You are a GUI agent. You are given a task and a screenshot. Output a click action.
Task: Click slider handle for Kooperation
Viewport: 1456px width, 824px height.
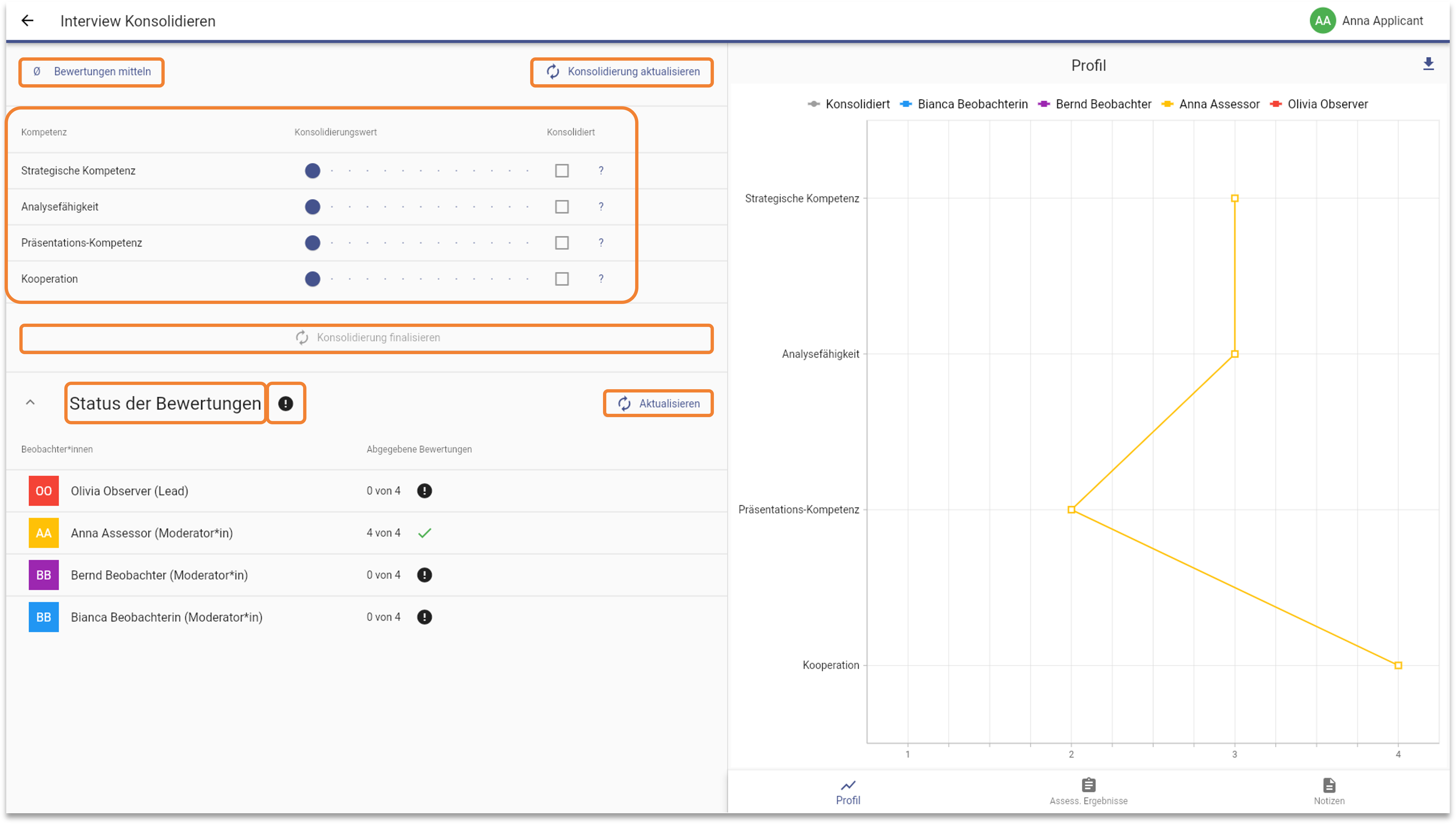[x=312, y=280]
